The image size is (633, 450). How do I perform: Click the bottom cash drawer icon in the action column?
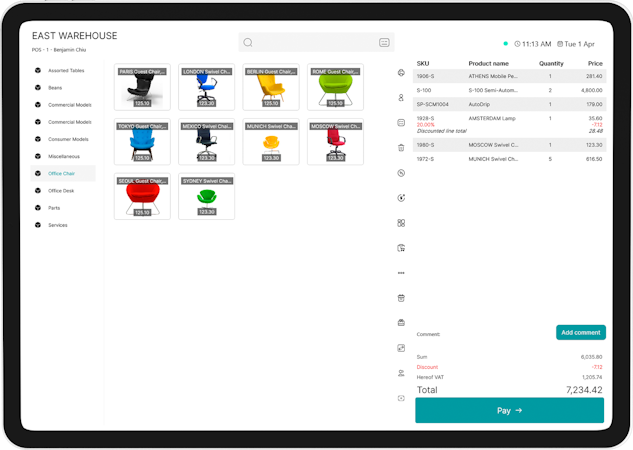coord(401,398)
